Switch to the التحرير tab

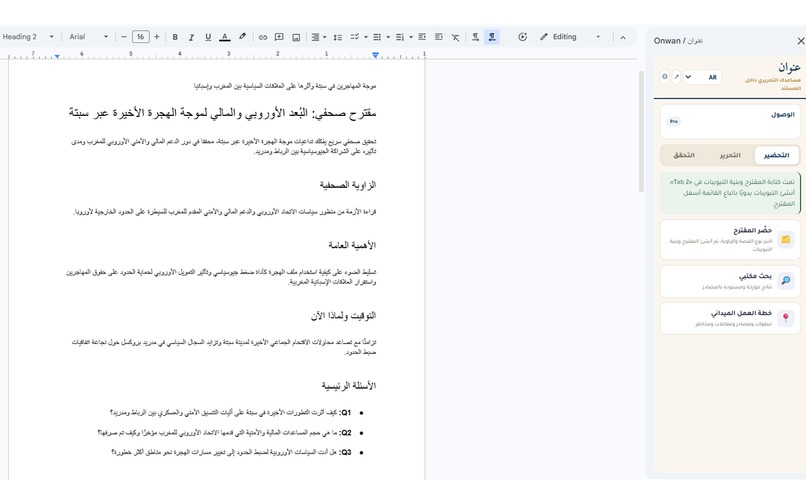click(x=730, y=155)
